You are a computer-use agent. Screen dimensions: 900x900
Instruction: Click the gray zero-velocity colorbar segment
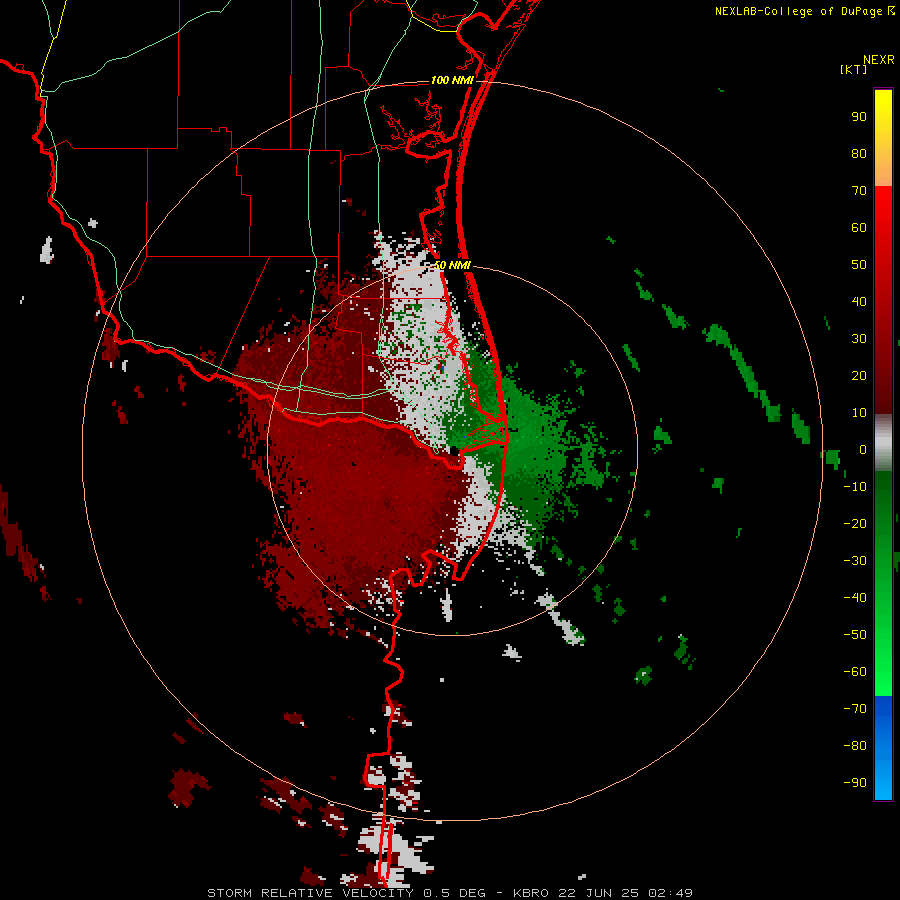[883, 443]
